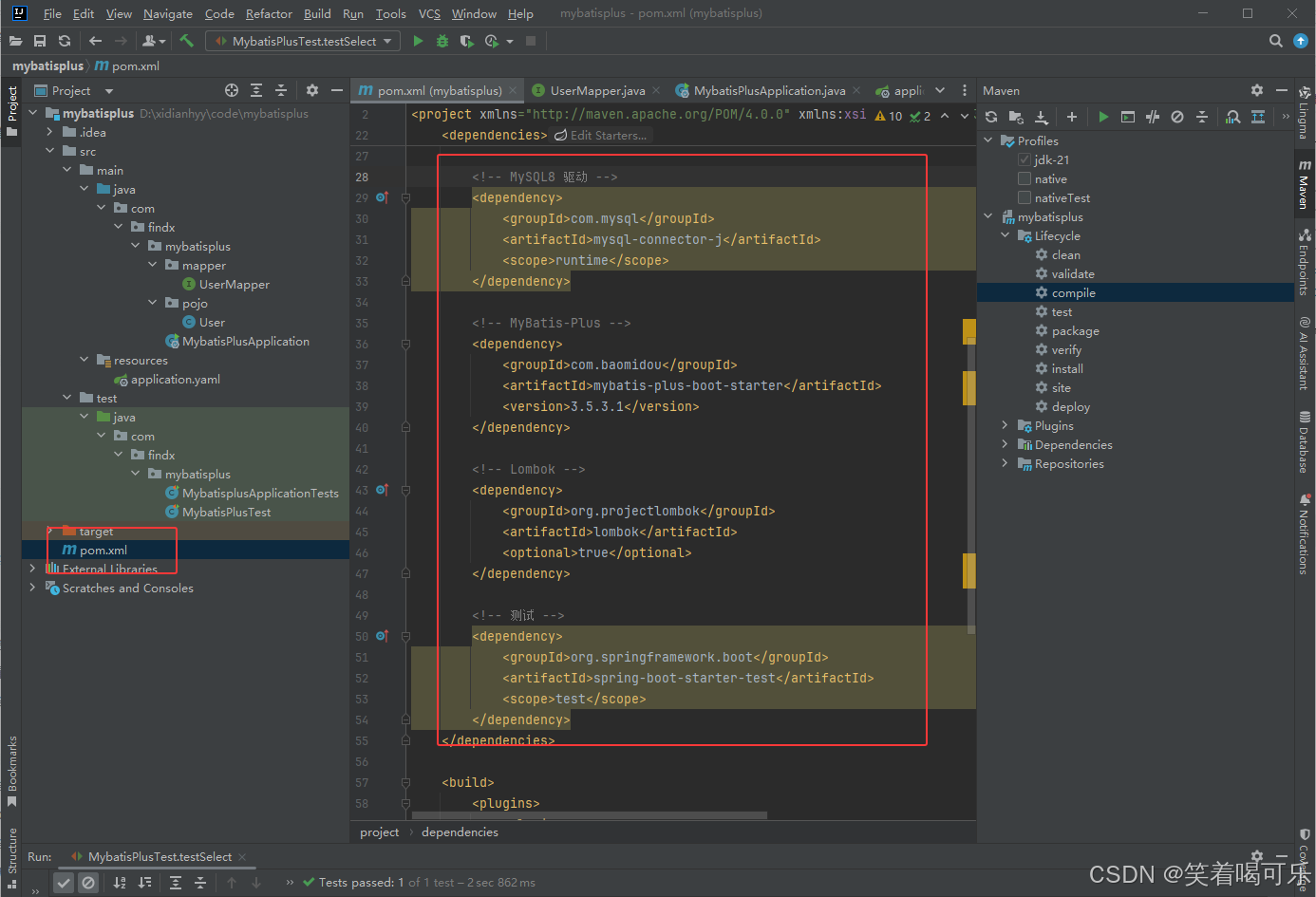Enable the native profile checkbox
Image resolution: width=1316 pixels, height=897 pixels.
click(x=1025, y=178)
